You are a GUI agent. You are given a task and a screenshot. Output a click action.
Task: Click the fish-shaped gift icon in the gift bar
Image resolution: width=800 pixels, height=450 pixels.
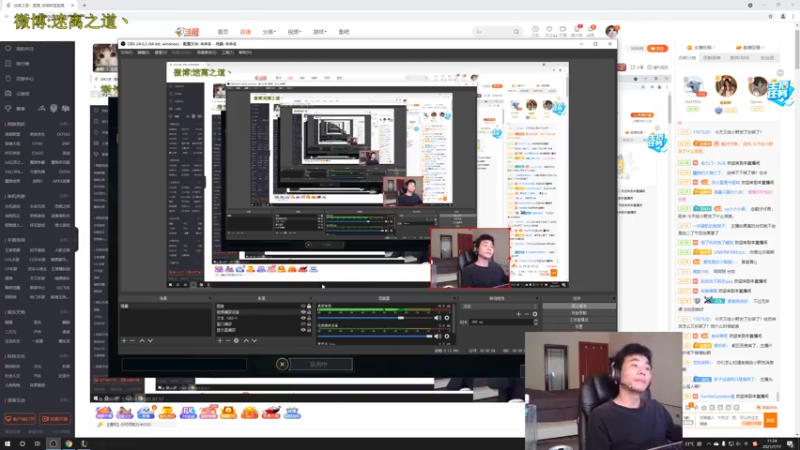click(271, 412)
